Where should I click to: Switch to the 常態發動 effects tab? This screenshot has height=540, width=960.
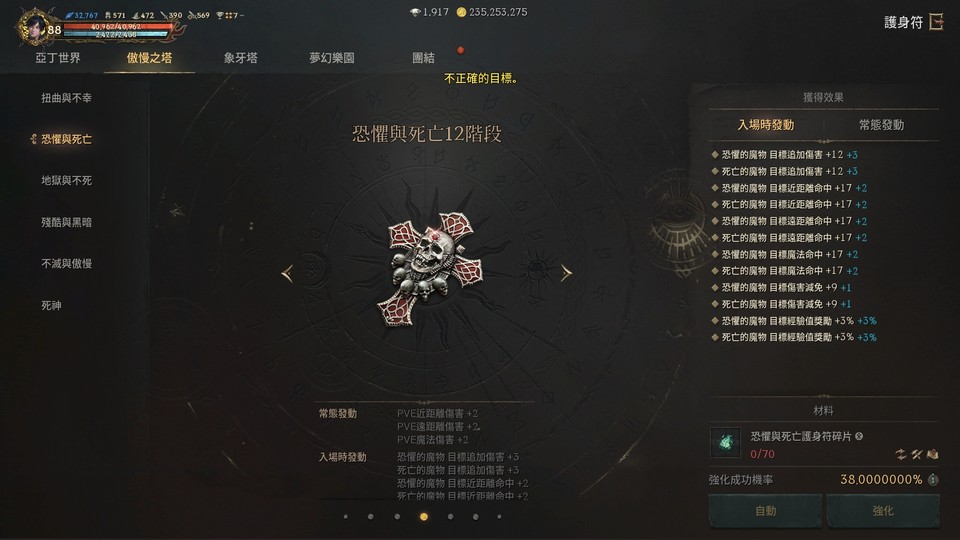click(x=881, y=125)
